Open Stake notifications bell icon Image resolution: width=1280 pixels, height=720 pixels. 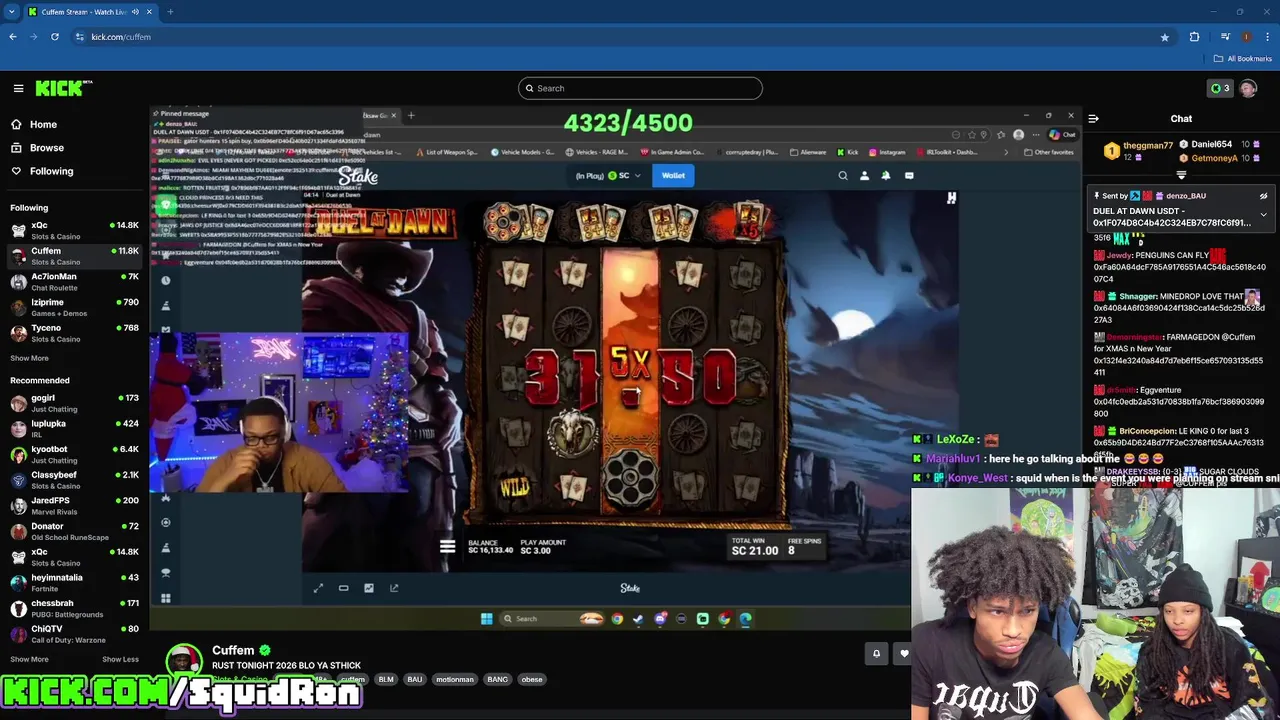tap(886, 176)
